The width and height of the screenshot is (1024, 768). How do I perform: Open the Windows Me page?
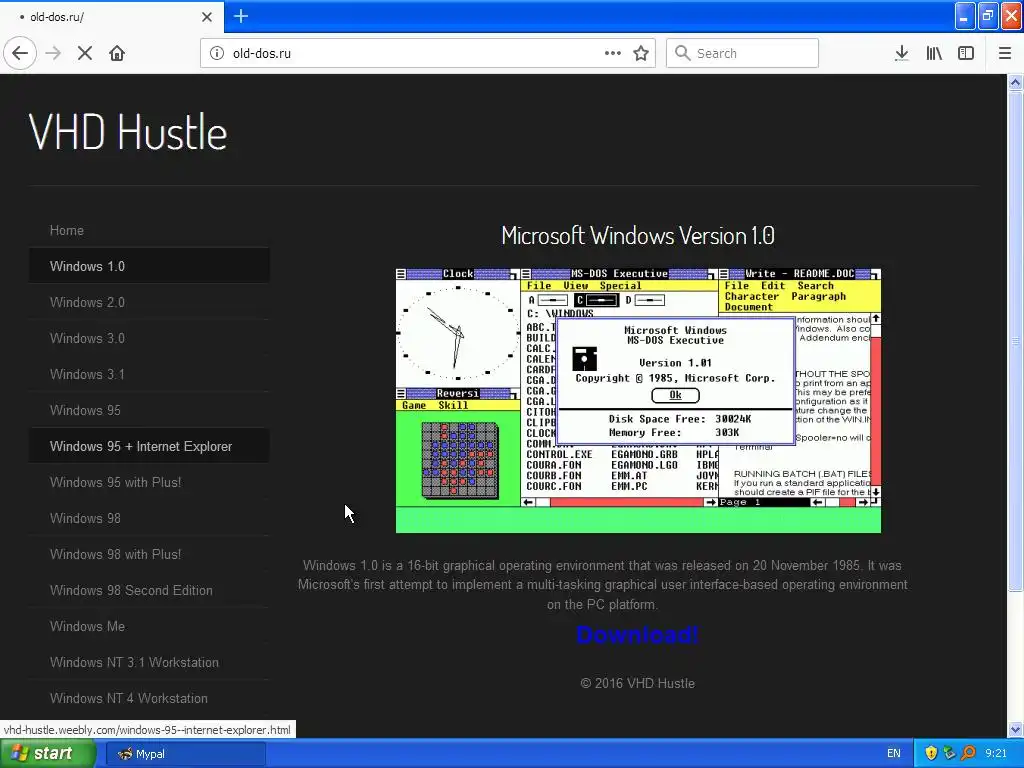pos(150,626)
